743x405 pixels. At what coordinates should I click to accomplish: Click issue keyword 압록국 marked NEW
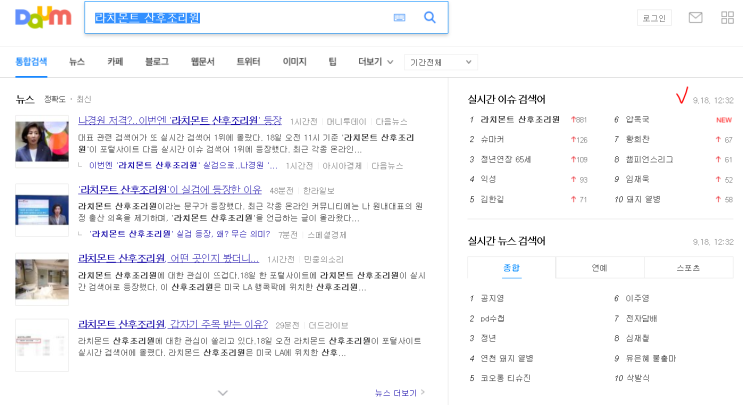click(x=637, y=119)
